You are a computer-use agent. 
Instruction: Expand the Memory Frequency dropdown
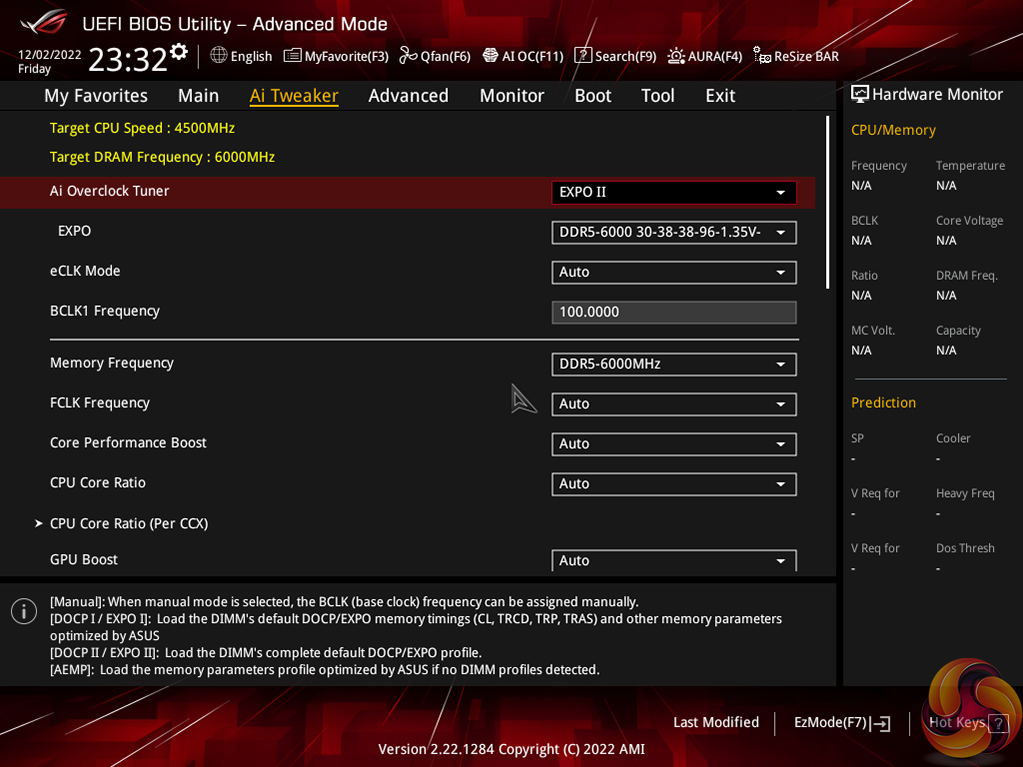[x=673, y=364]
